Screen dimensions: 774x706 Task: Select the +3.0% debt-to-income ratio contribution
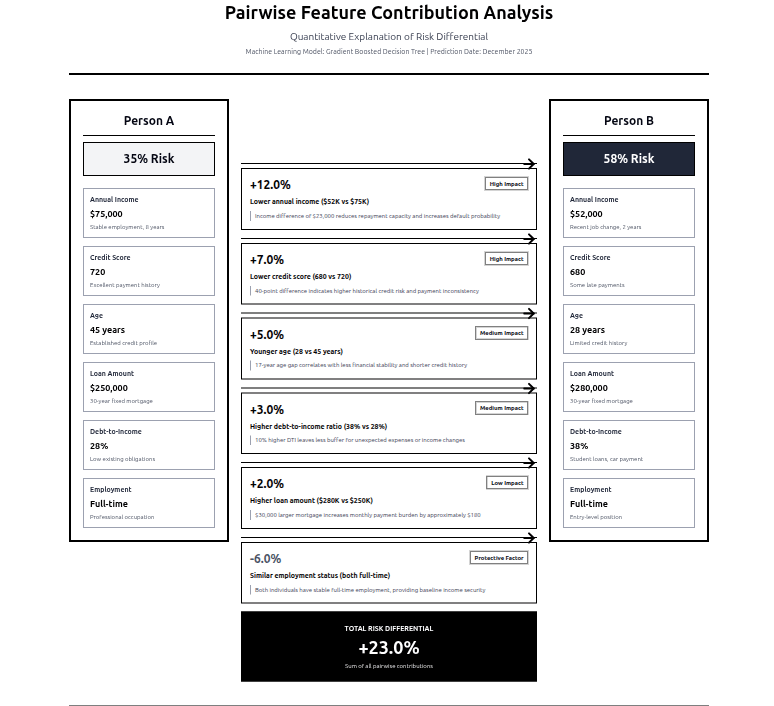[267, 410]
